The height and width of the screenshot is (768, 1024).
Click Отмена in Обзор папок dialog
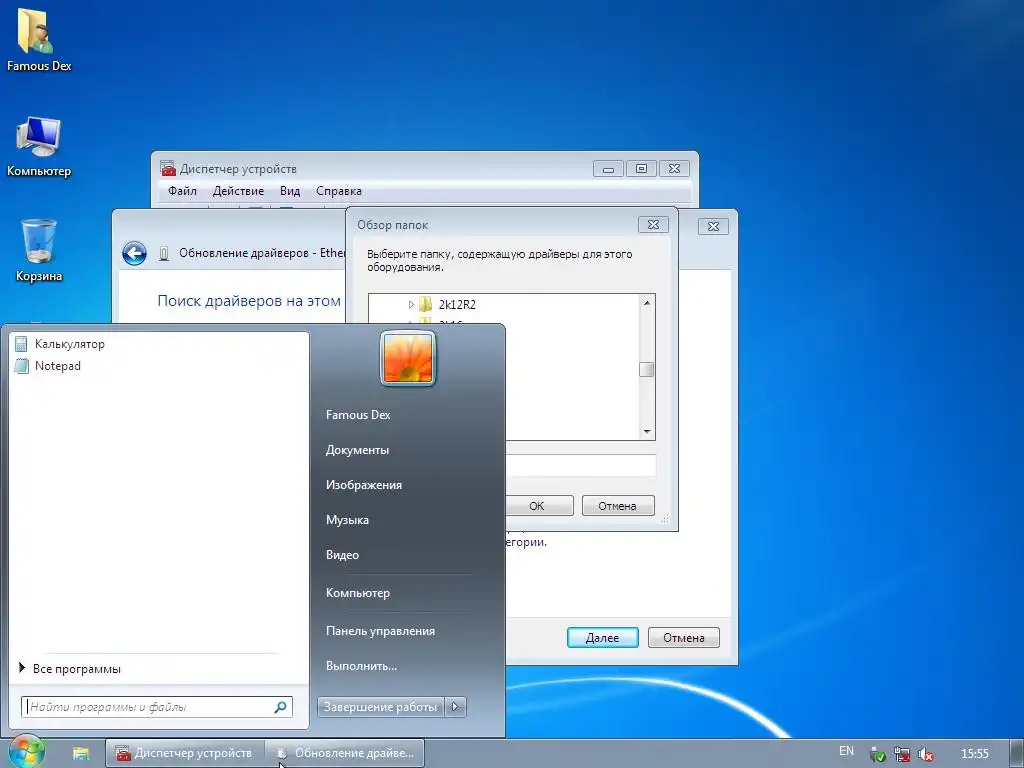point(617,505)
